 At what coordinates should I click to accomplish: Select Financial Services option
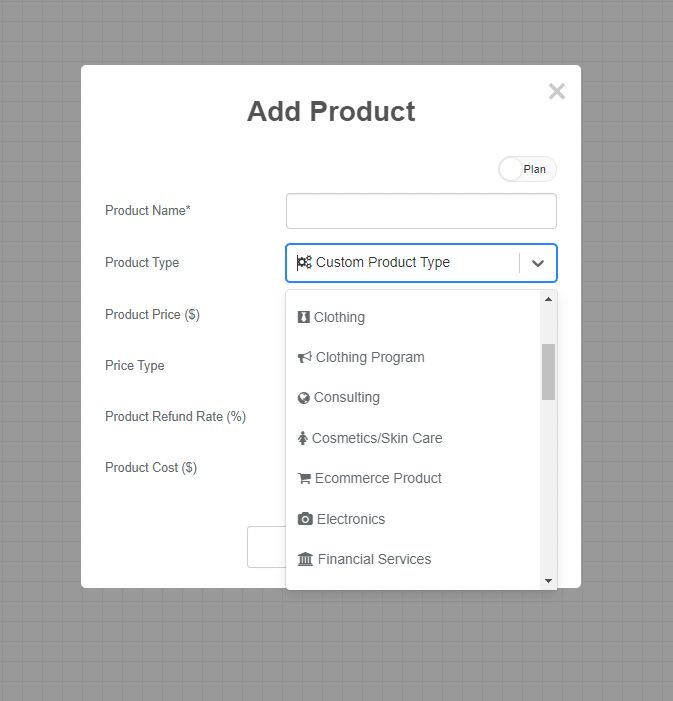point(413,559)
